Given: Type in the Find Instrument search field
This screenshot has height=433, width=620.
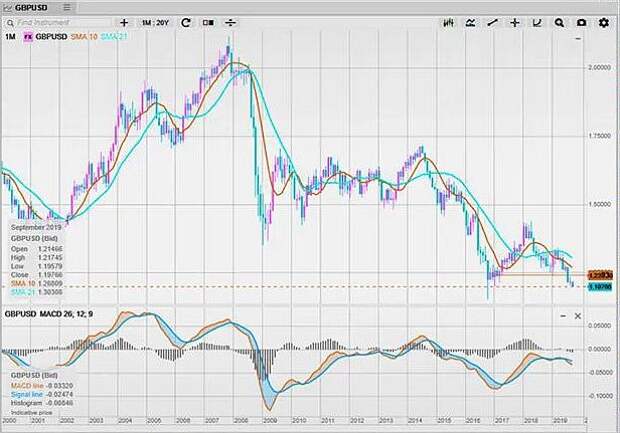Looking at the screenshot, I should coord(58,22).
